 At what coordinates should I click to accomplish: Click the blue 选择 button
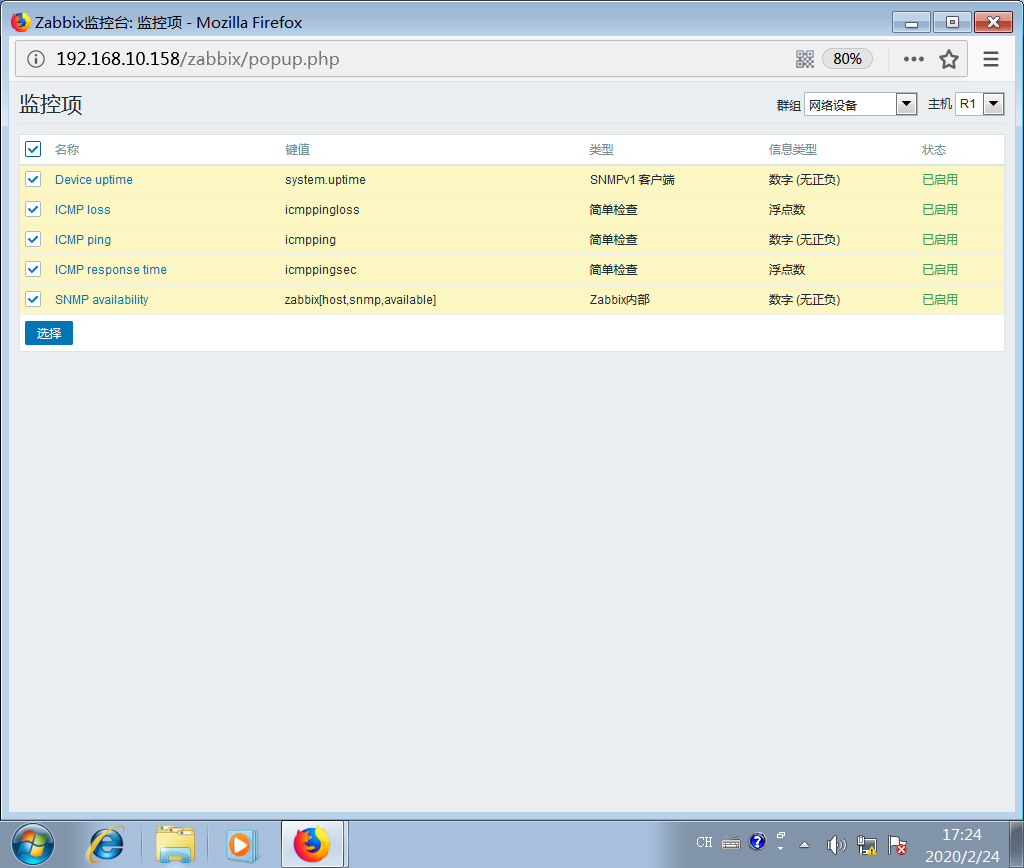(x=49, y=333)
